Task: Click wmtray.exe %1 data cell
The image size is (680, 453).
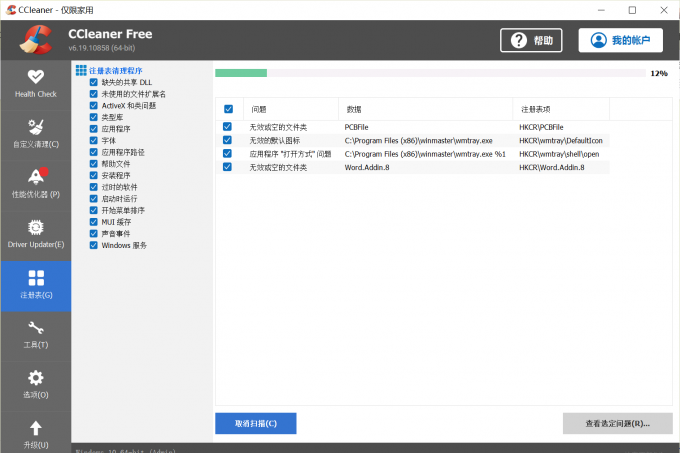Action: tap(425, 154)
